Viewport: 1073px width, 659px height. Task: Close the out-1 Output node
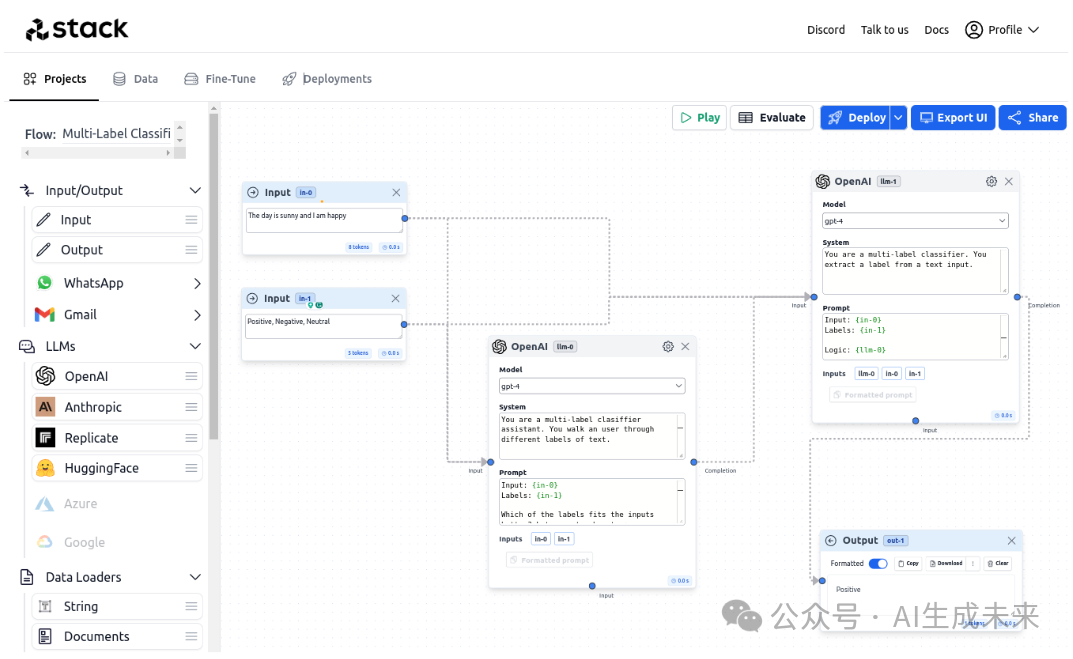point(1011,541)
